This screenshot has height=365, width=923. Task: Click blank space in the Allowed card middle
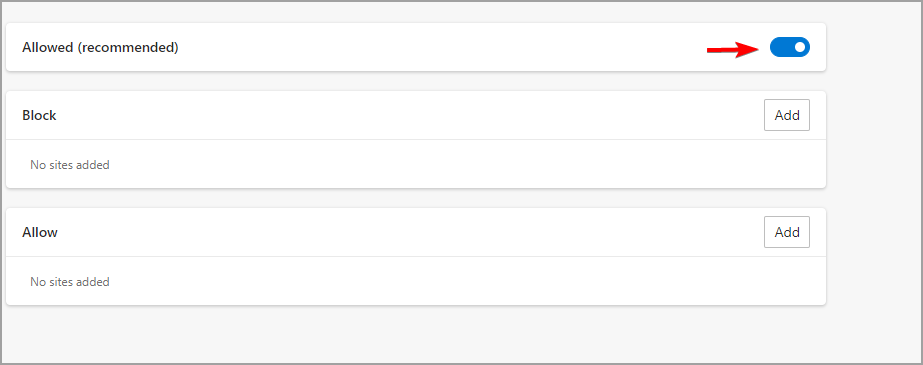coord(441,47)
